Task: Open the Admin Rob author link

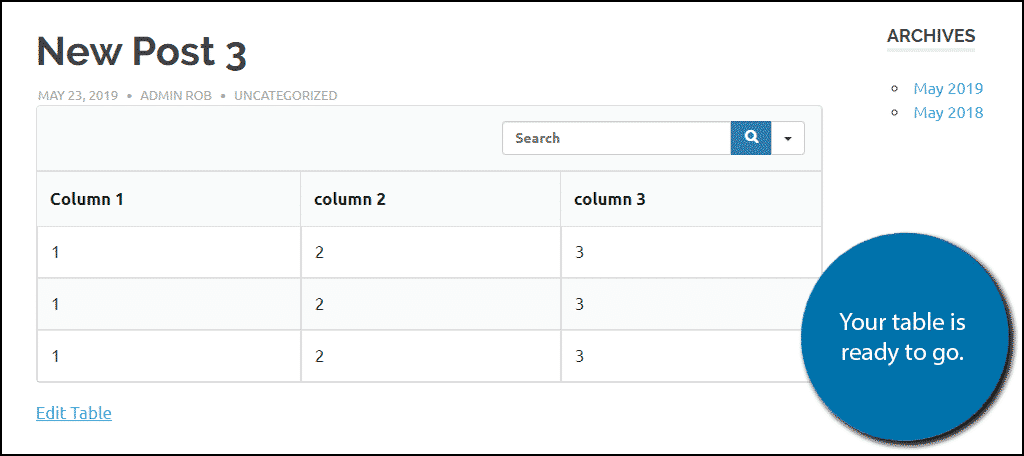Action: point(176,95)
